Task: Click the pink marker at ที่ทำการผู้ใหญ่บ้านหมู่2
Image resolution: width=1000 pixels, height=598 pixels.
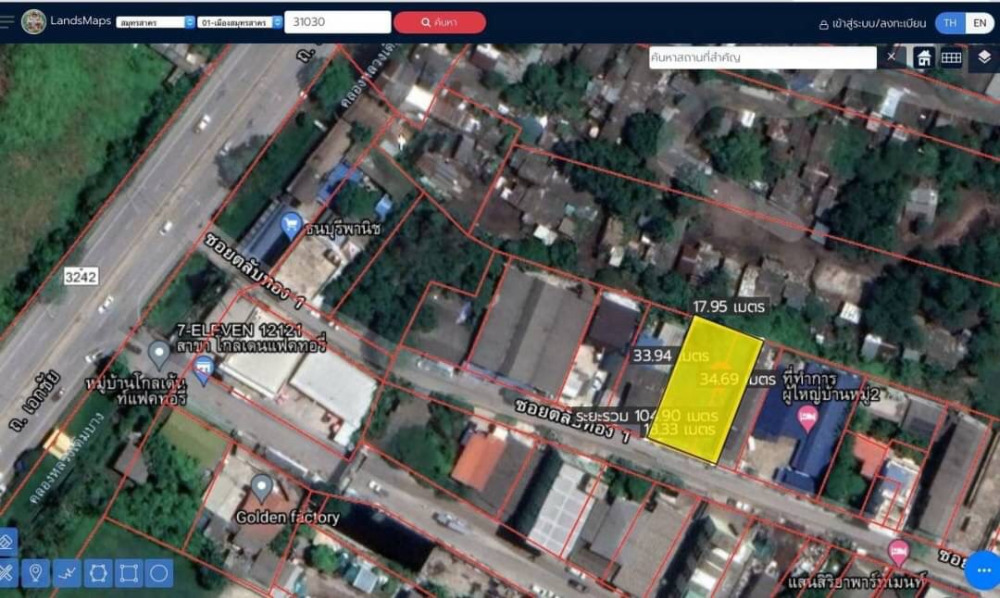Action: pyautogui.click(x=807, y=419)
